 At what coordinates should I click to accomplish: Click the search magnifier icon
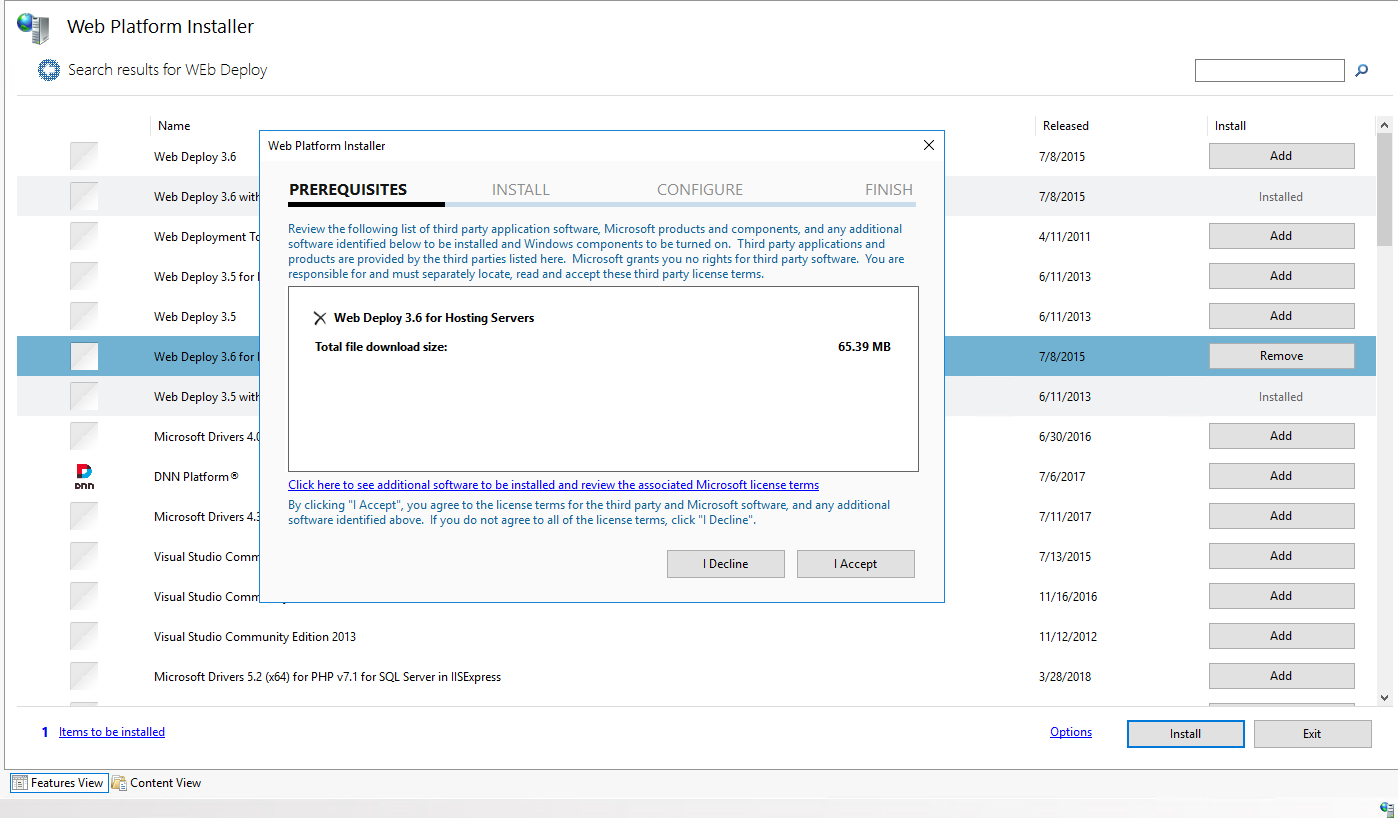click(1361, 71)
